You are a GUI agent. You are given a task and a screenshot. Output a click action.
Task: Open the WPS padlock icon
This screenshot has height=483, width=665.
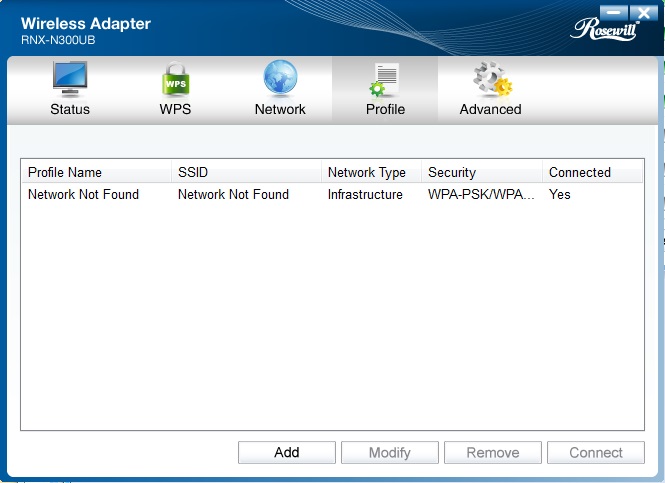click(x=176, y=78)
